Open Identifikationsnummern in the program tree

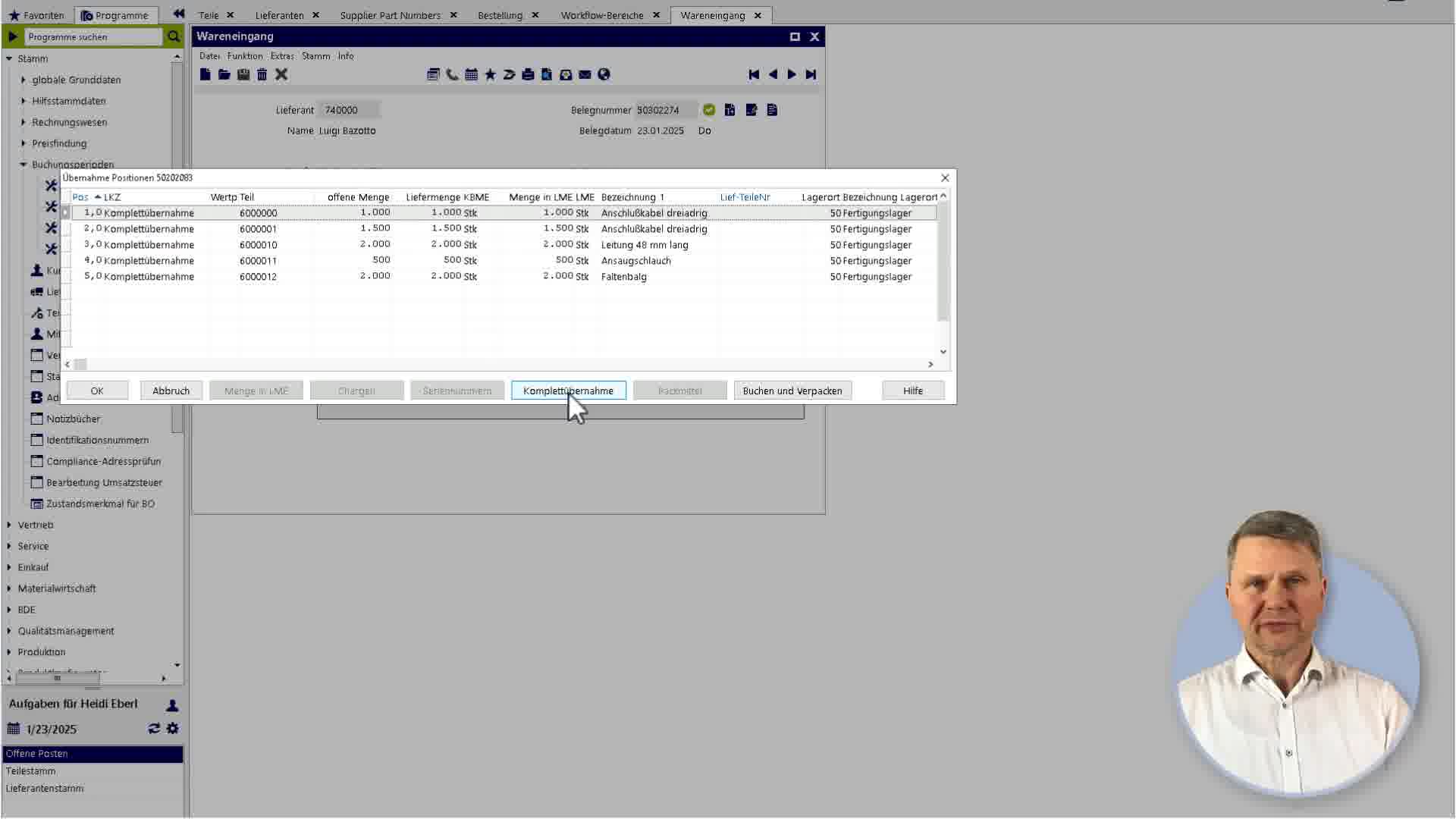(97, 440)
